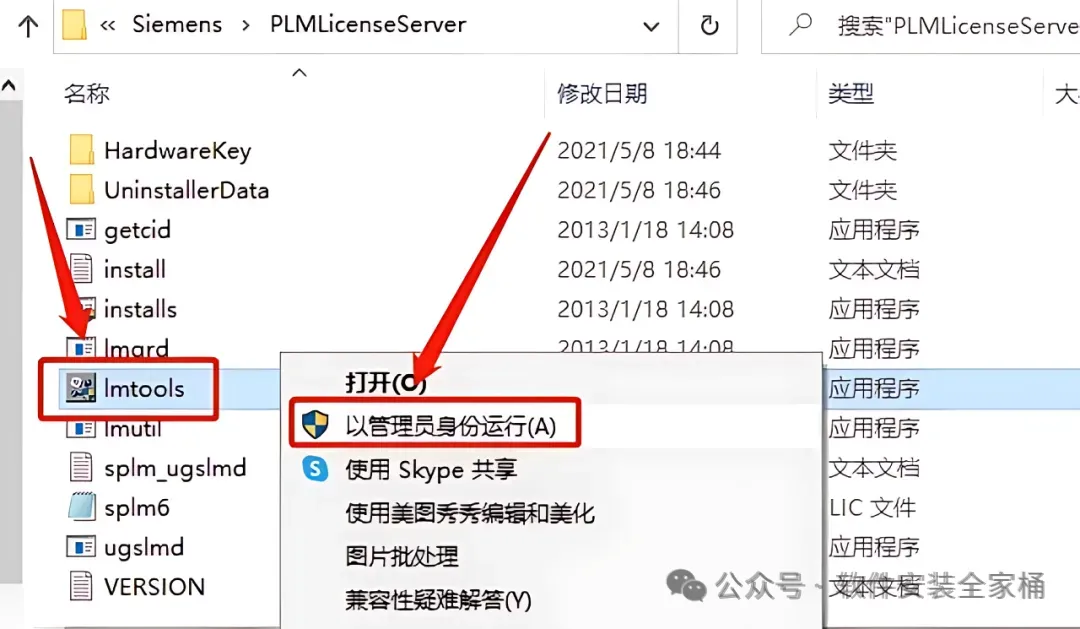Select the PLMLicenseServer breadcrumb segment

click(368, 25)
